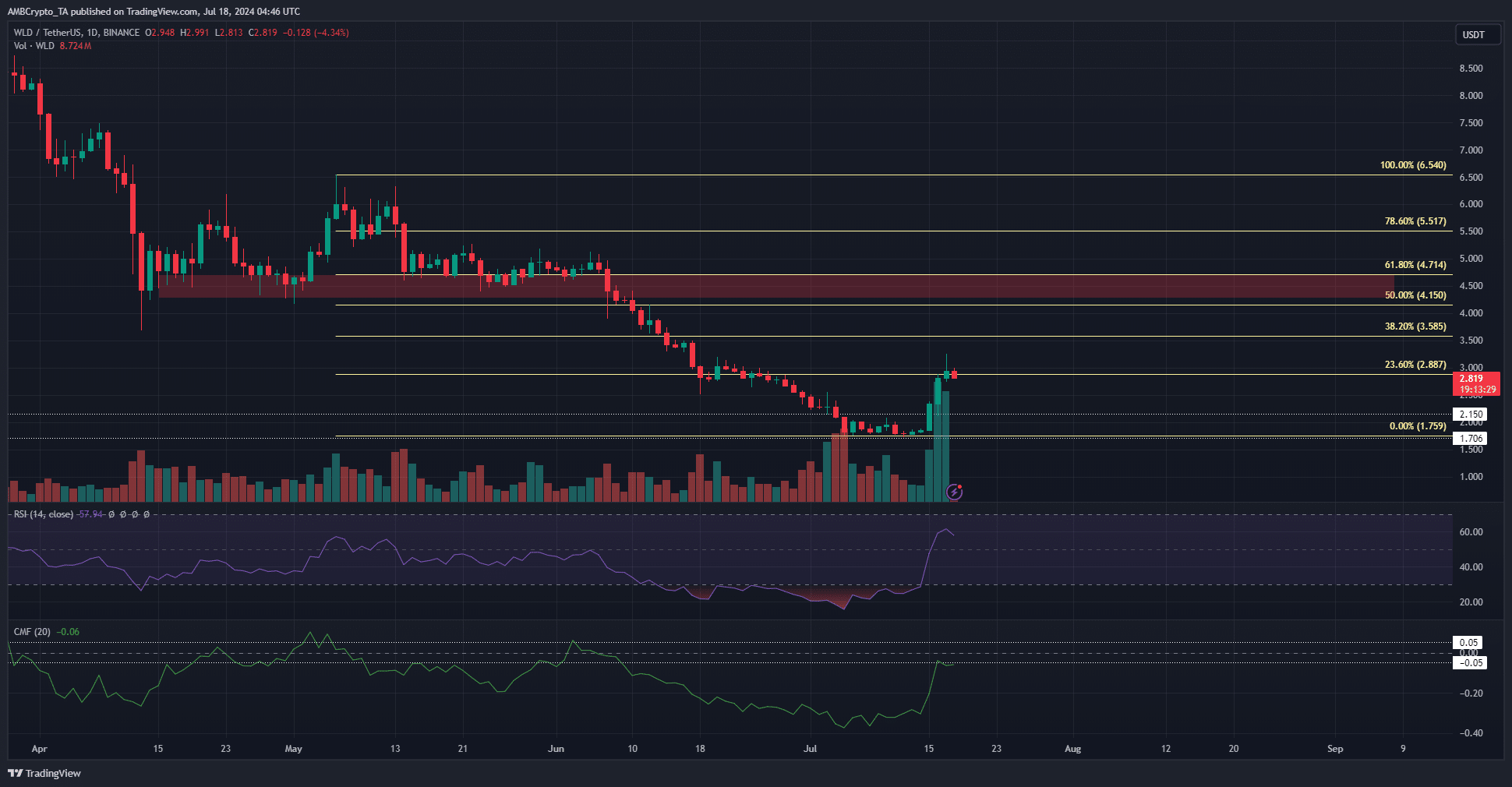Click the change value -0.128 (-4.34%)
The width and height of the screenshot is (1512, 787).
click(x=316, y=33)
